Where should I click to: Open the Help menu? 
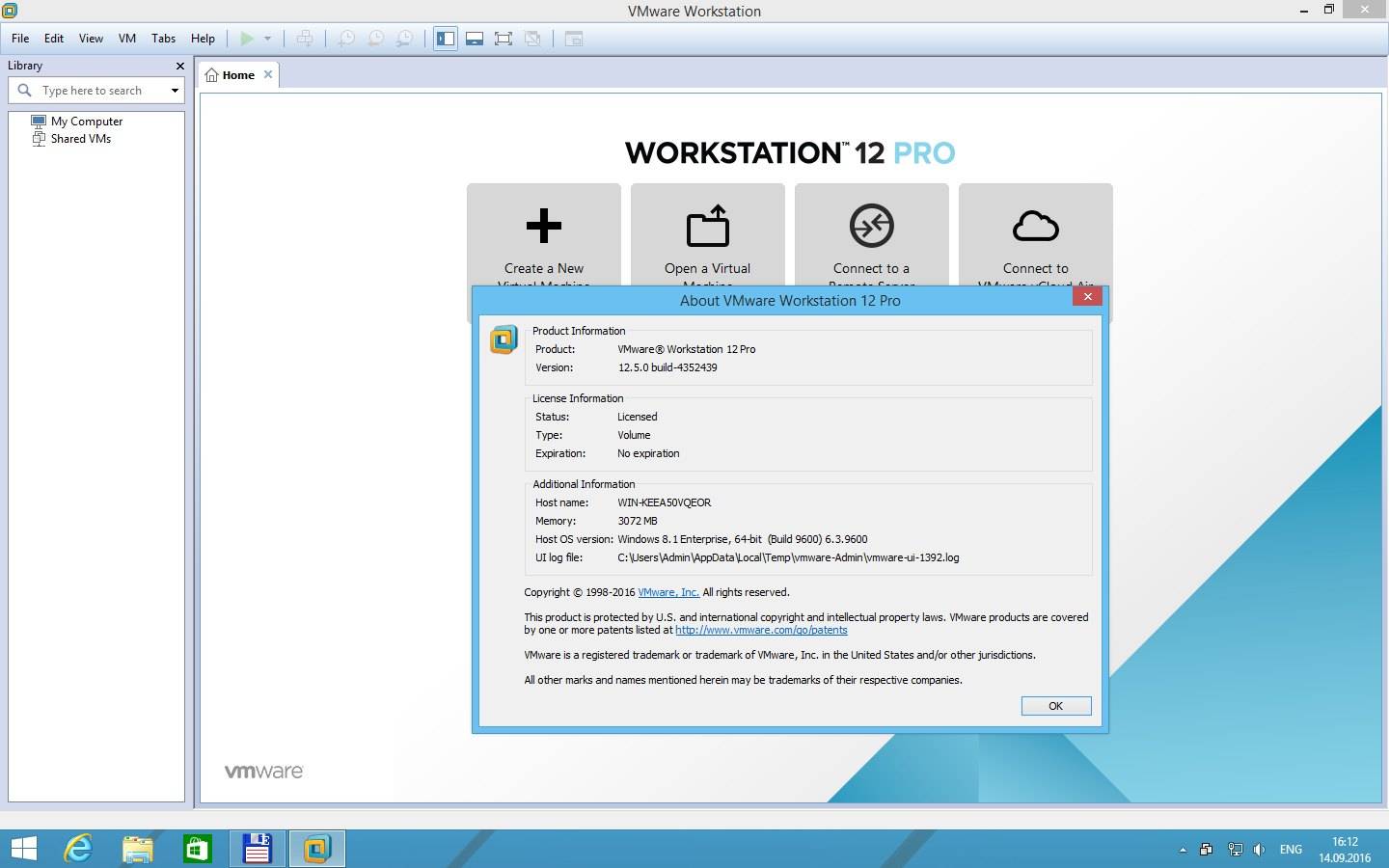(203, 39)
